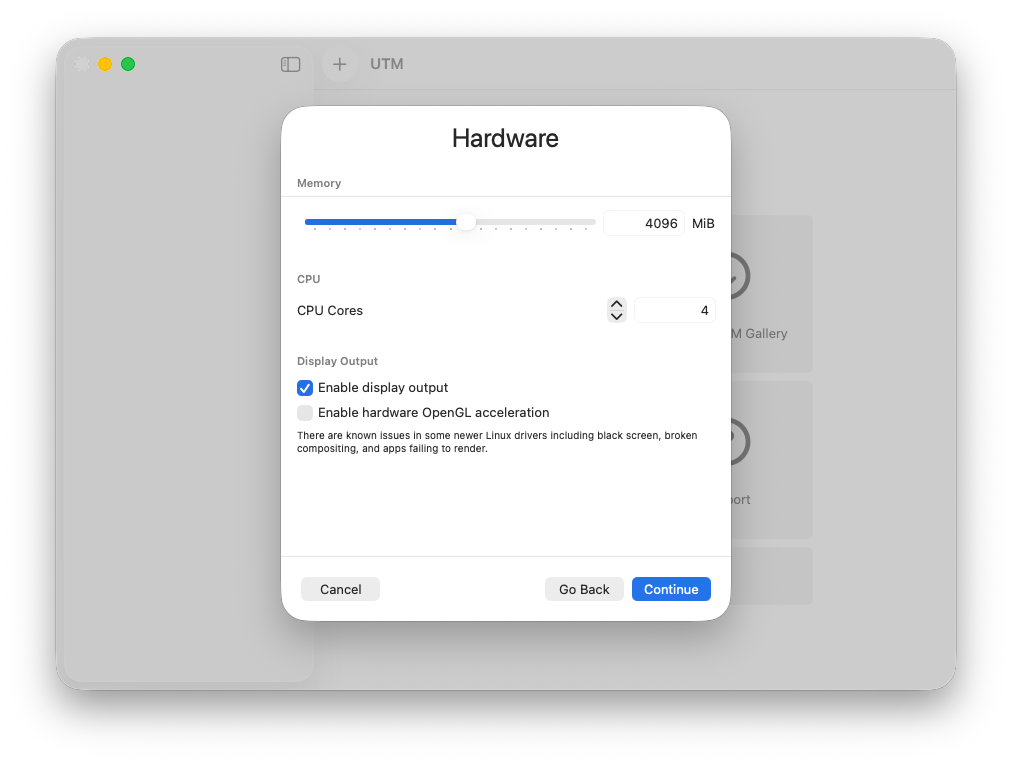The width and height of the screenshot is (1012, 764).
Task: Click the plus icon to add VM
Action: coord(340,64)
